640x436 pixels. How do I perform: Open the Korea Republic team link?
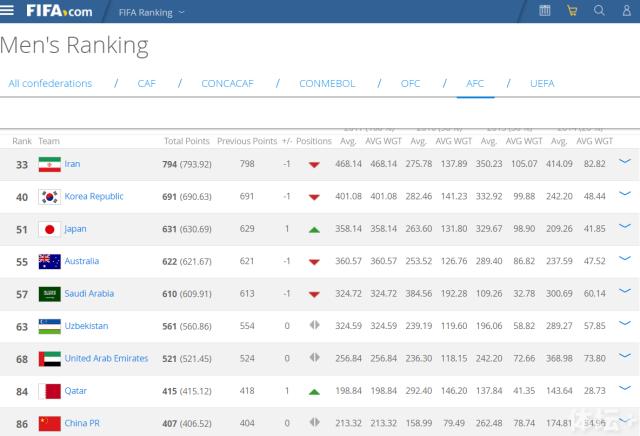(x=94, y=197)
